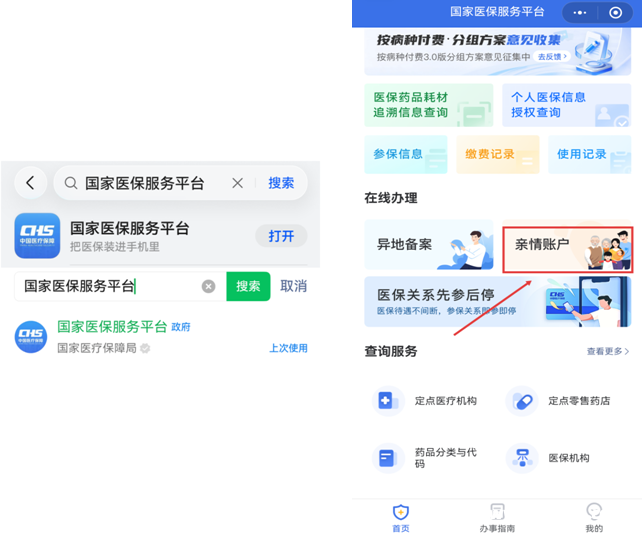This screenshot has width=643, height=543.
Task: Tap the blue 搜索 link in app store bar
Action: (x=281, y=183)
